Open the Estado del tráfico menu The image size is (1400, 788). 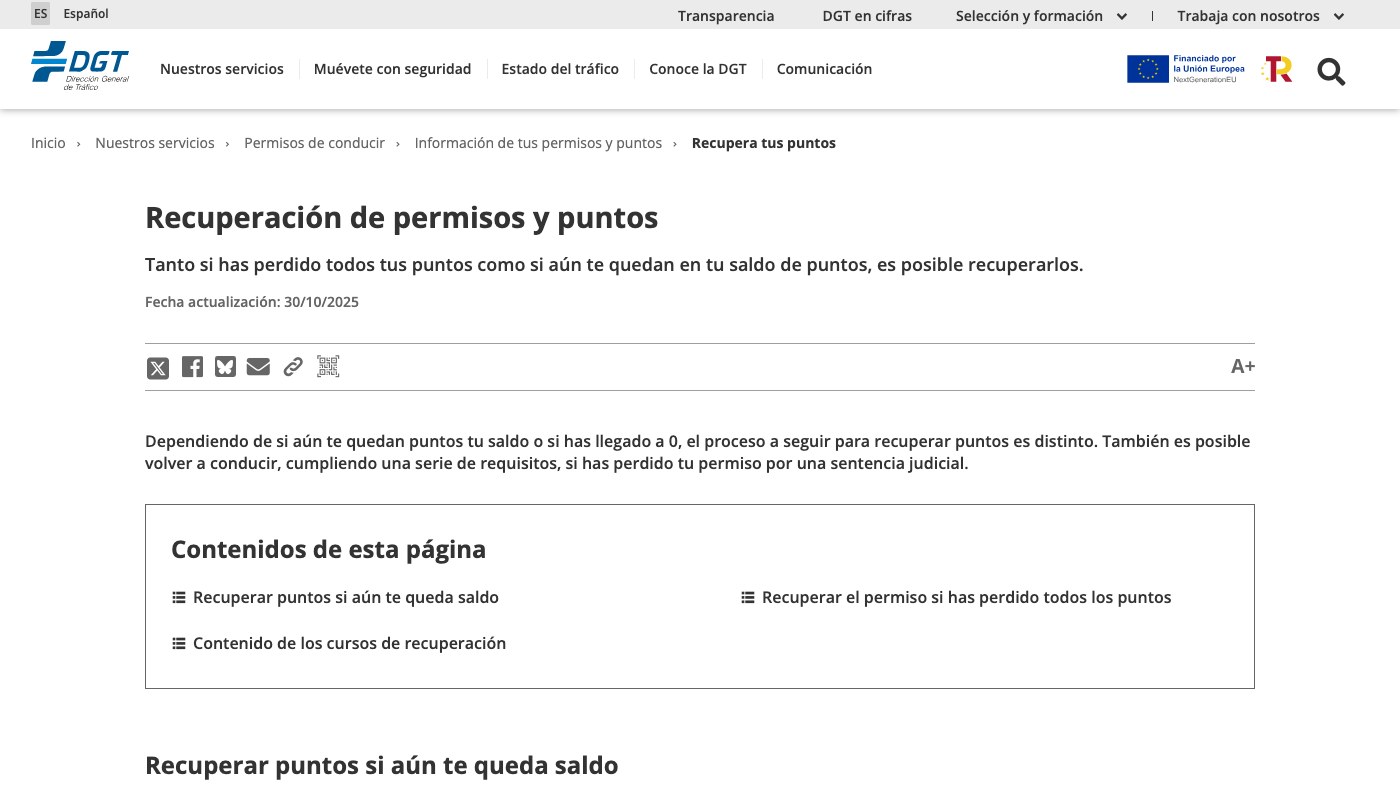[x=560, y=69]
